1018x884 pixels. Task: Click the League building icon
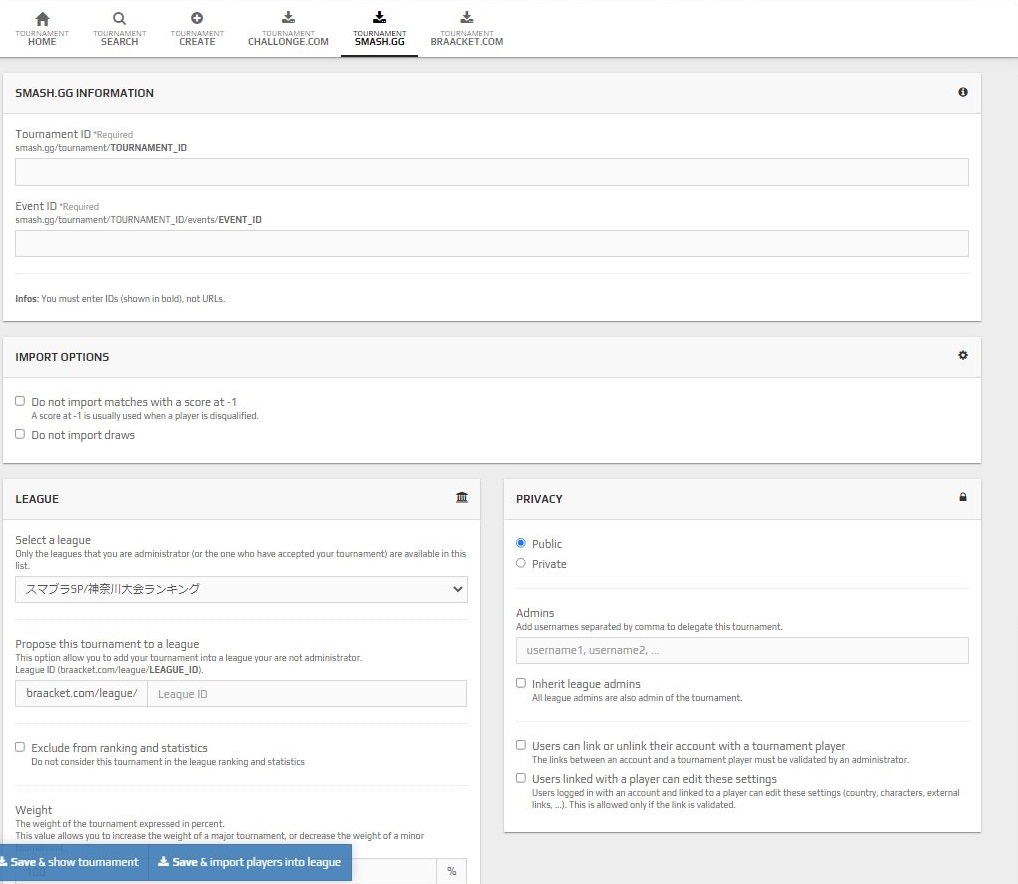(462, 497)
